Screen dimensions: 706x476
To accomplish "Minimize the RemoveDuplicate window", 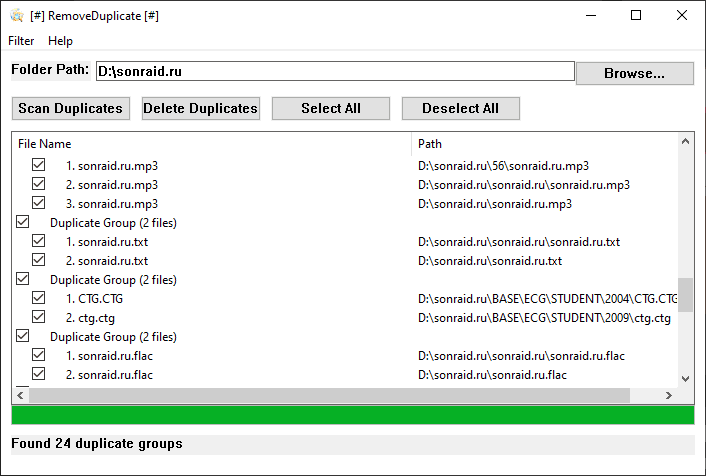I will 591,16.
